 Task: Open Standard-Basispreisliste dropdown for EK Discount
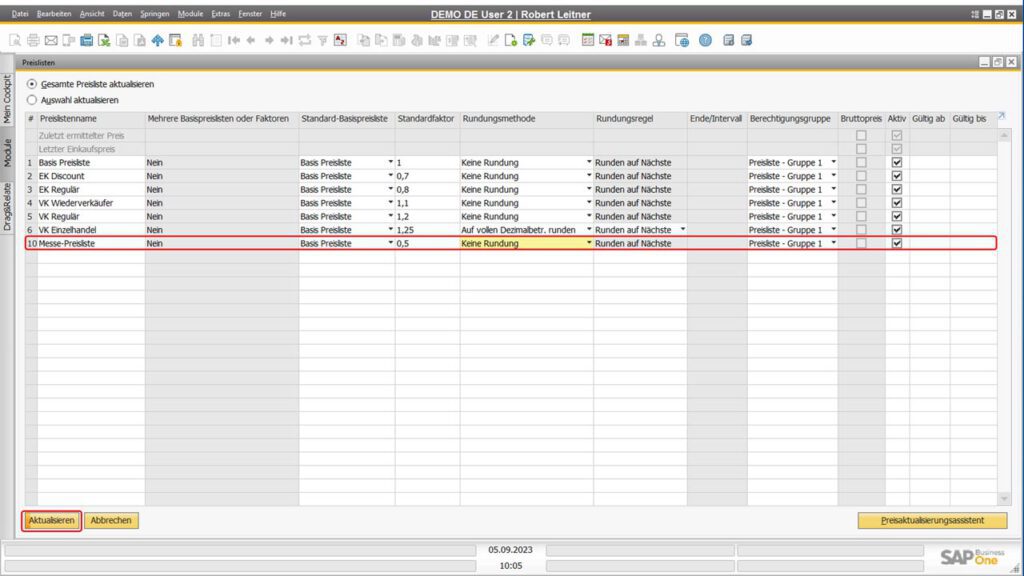point(391,176)
